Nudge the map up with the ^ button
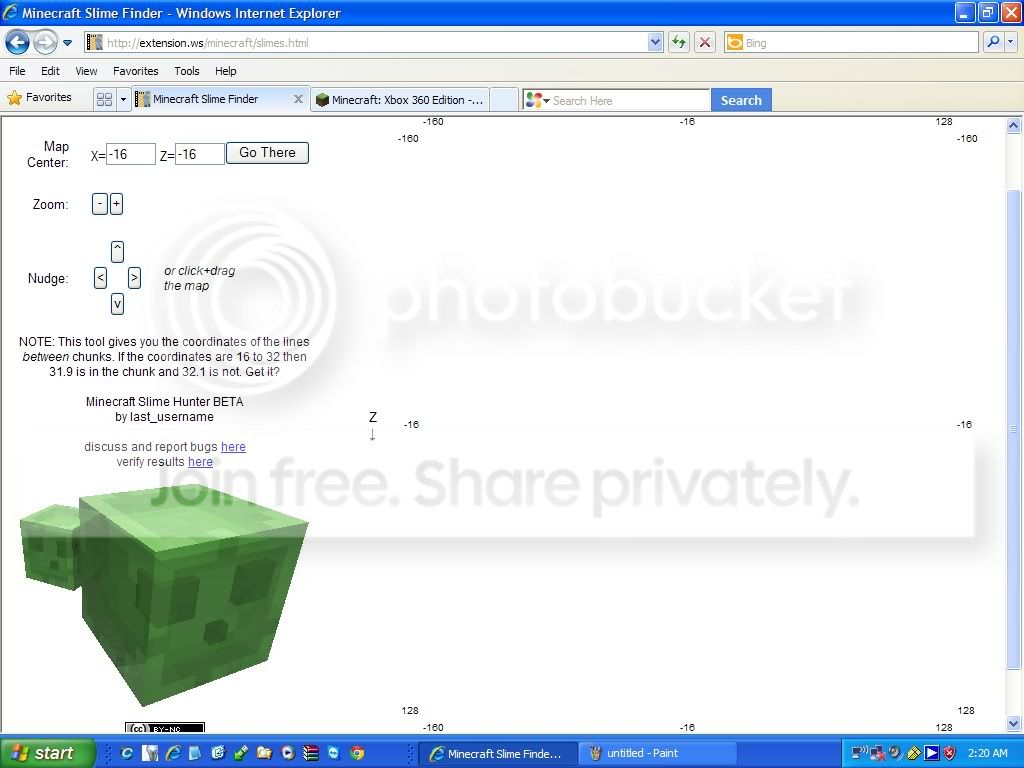This screenshot has height=768, width=1024. point(117,251)
